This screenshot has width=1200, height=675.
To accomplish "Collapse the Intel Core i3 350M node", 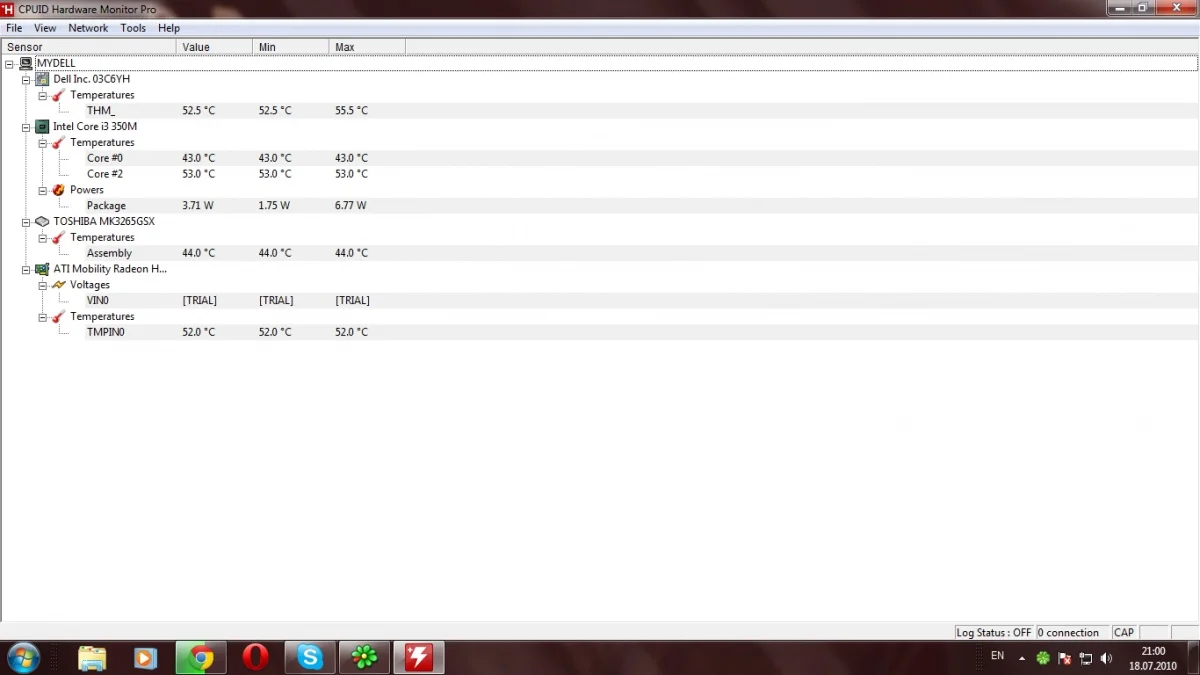I will click(x=26, y=127).
